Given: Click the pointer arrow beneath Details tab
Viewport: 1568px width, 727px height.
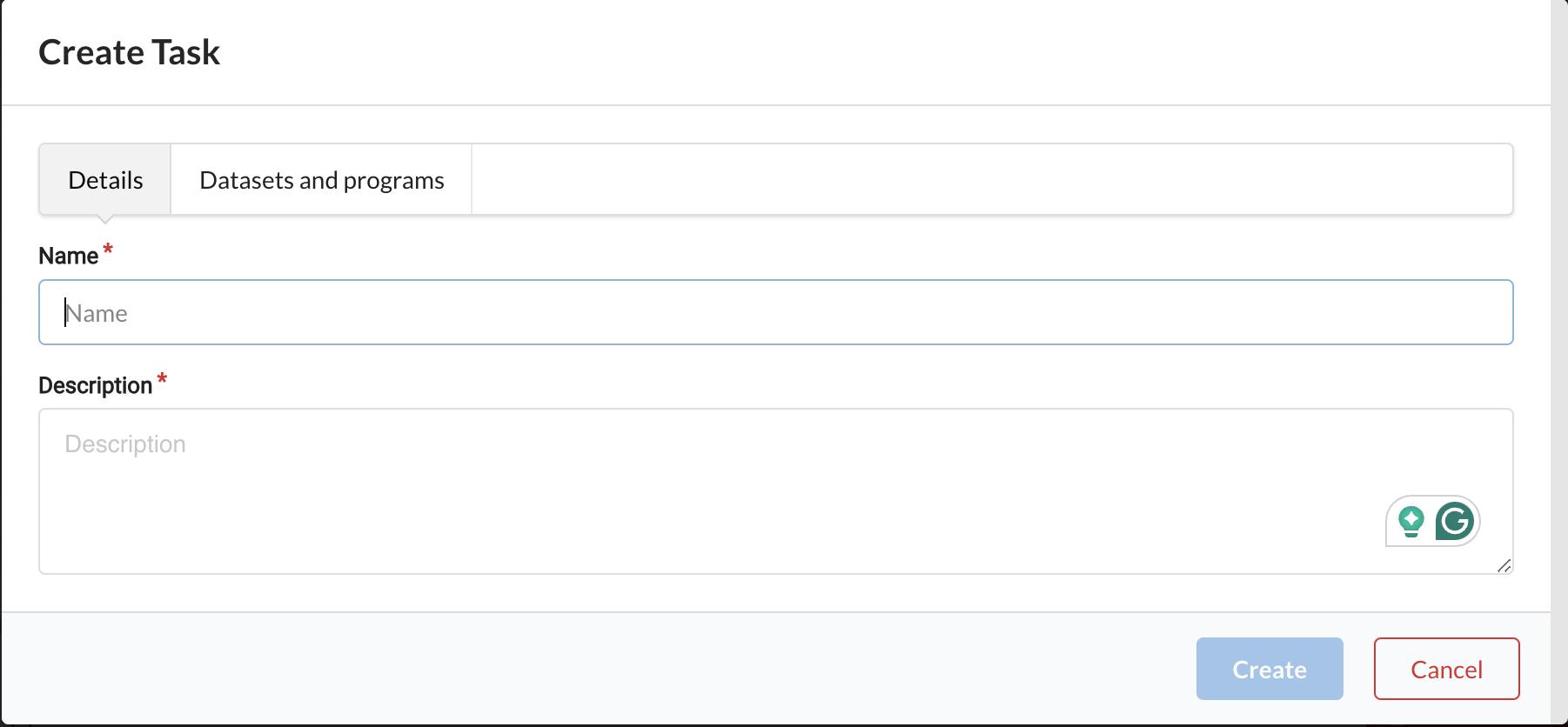Looking at the screenshot, I should click(105, 219).
